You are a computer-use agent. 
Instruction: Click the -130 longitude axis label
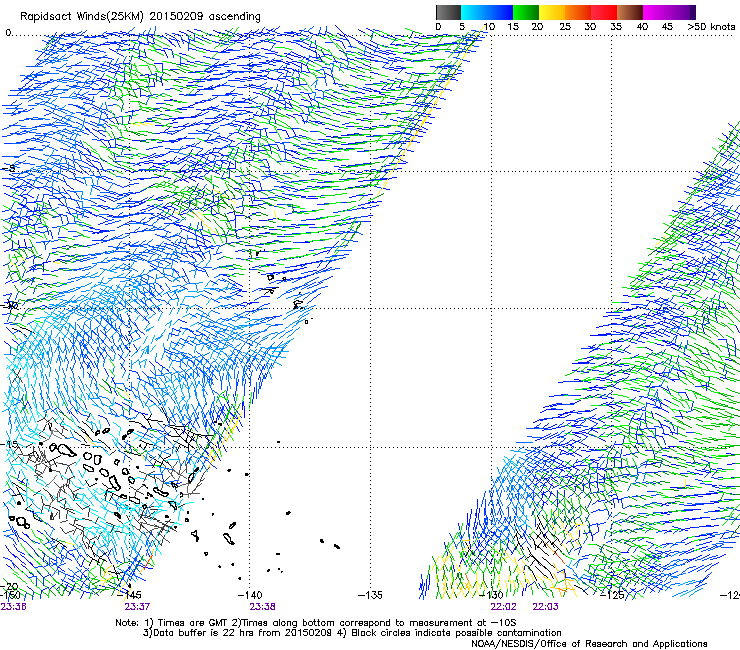coord(491,595)
